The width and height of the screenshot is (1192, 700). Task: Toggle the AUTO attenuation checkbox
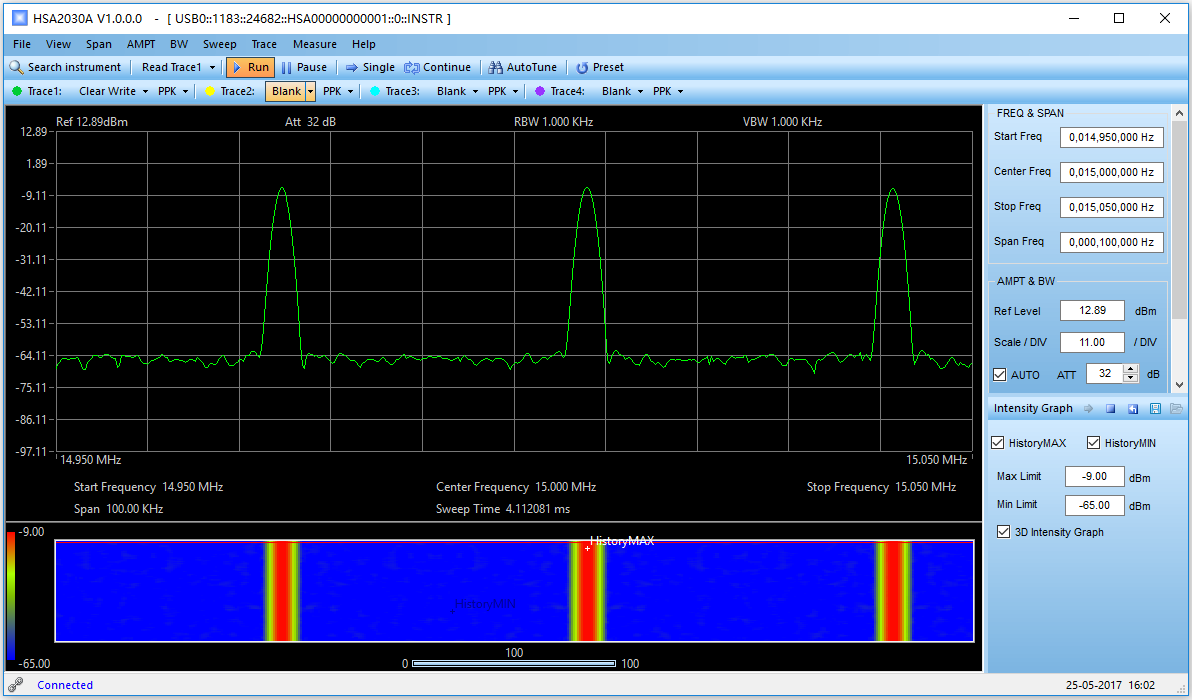1000,374
